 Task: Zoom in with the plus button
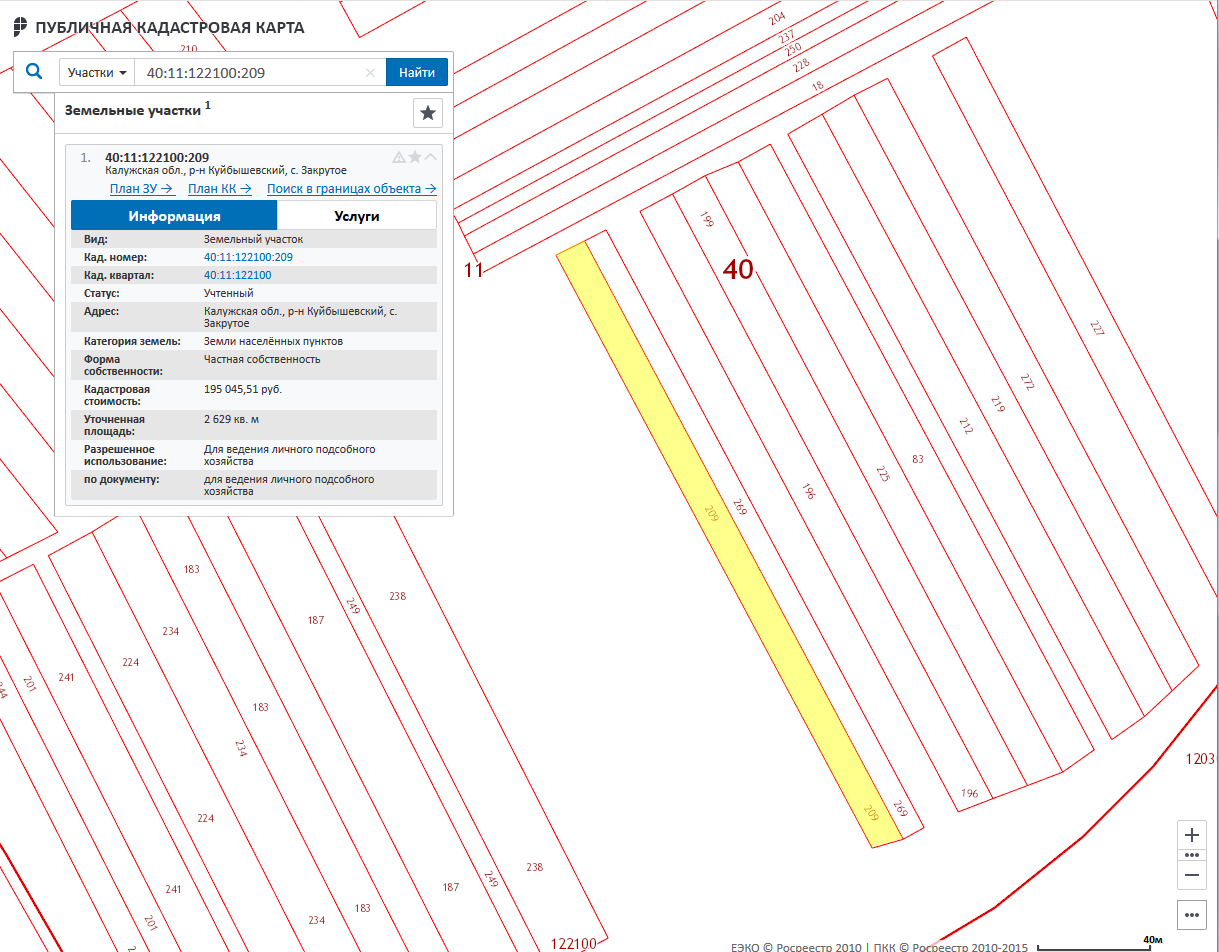(x=1191, y=835)
